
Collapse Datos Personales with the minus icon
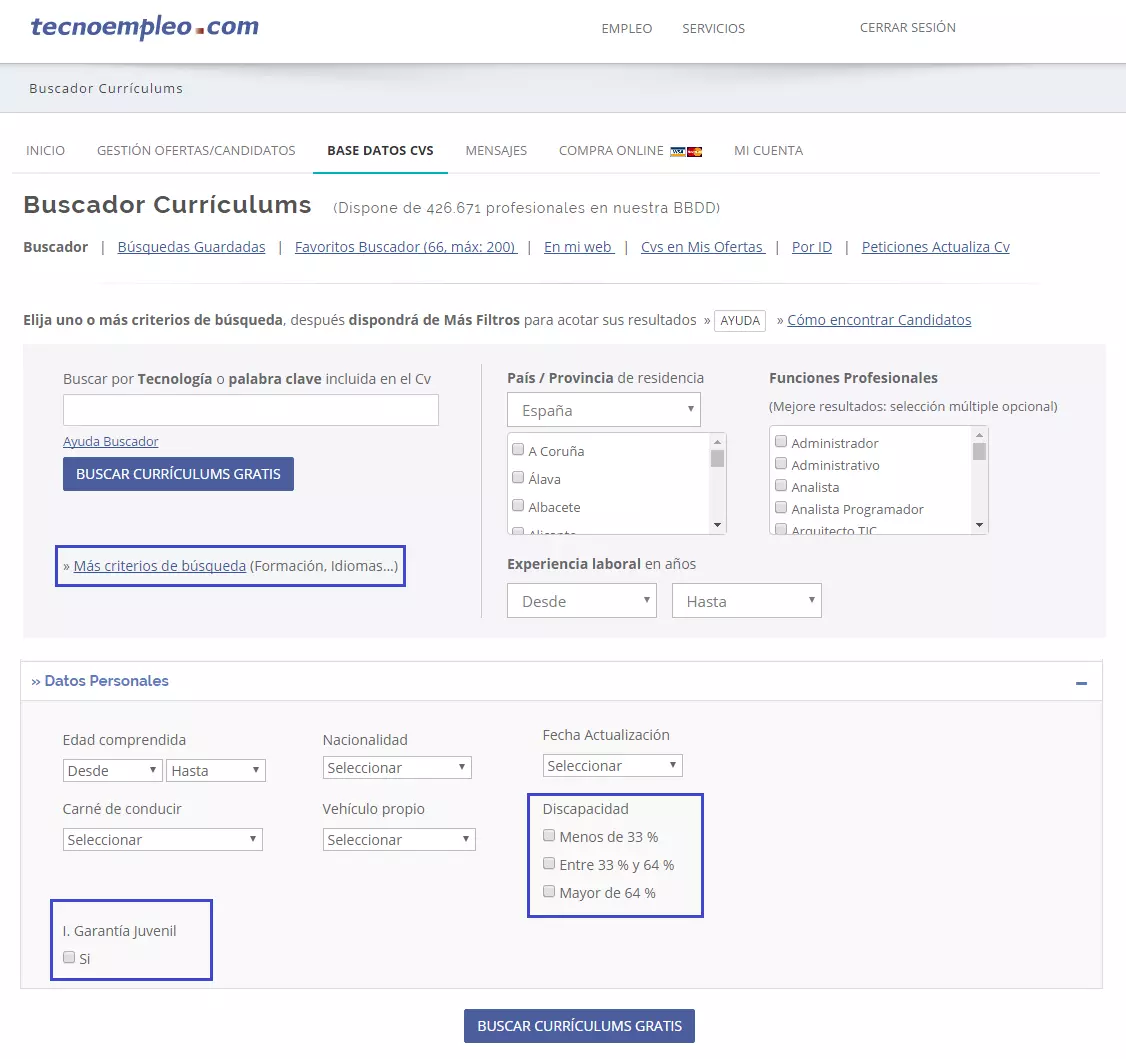(x=1081, y=682)
